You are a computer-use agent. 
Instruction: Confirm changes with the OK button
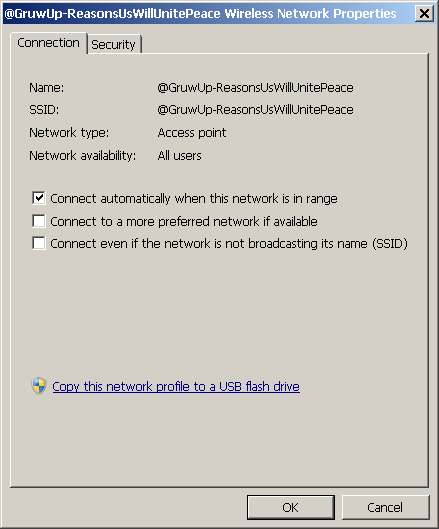click(291, 507)
